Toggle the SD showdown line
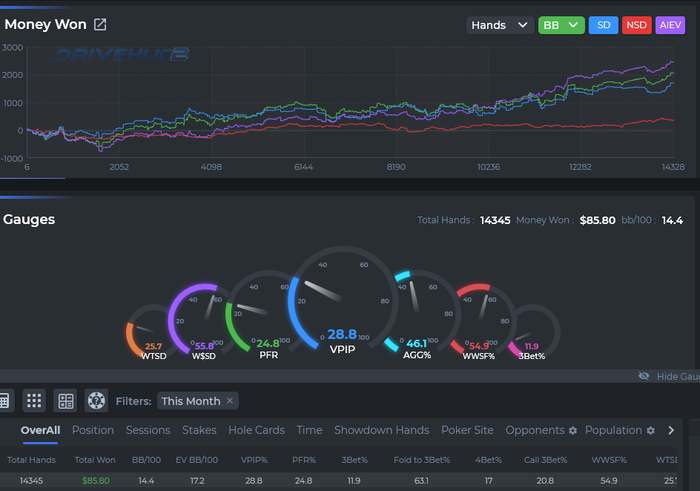Viewport: 700px width, 491px height. [x=604, y=25]
